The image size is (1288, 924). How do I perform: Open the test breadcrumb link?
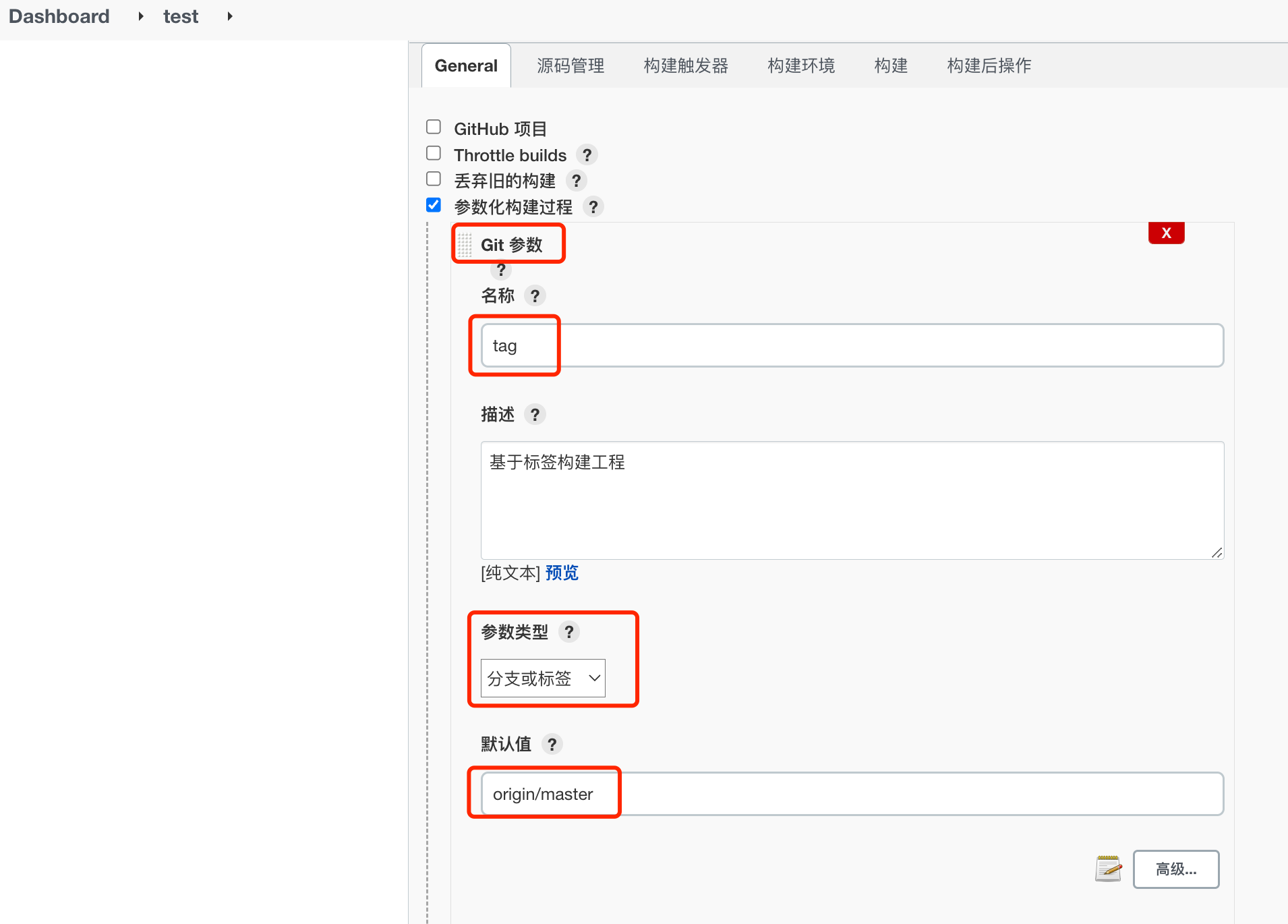click(181, 16)
